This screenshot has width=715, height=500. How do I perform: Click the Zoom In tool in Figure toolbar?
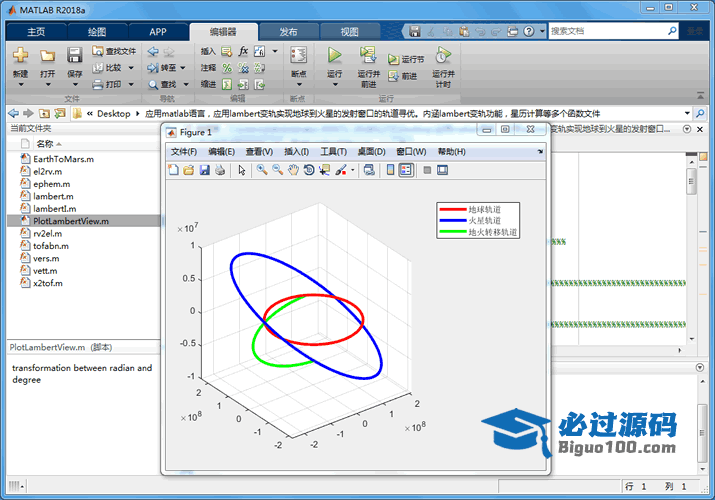tap(261, 170)
